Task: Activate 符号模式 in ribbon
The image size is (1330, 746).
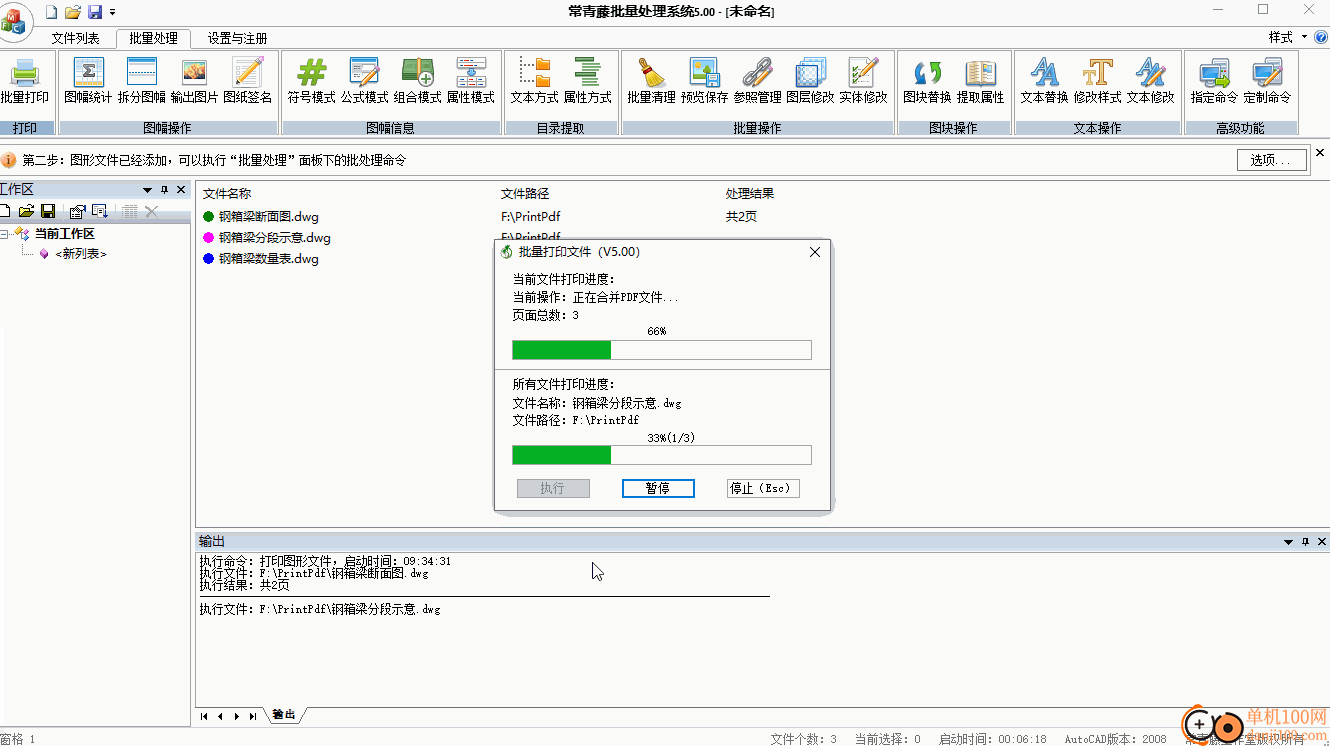Action: (312, 81)
